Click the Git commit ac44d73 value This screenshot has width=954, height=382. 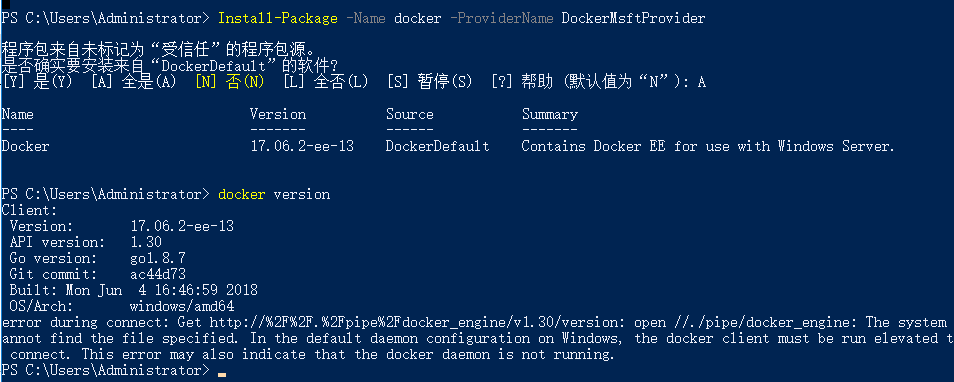158,274
